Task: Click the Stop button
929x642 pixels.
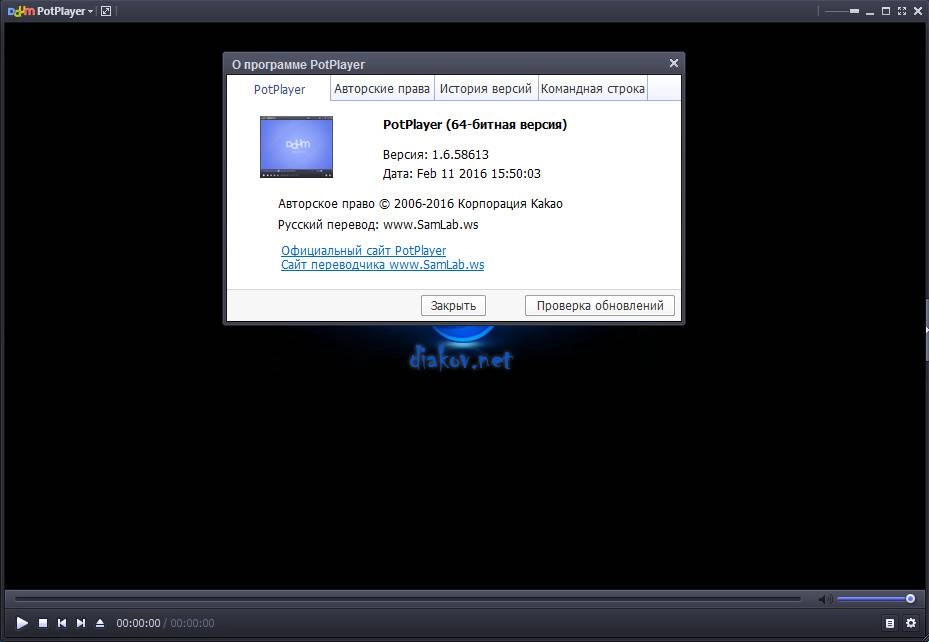Action: tap(43, 623)
